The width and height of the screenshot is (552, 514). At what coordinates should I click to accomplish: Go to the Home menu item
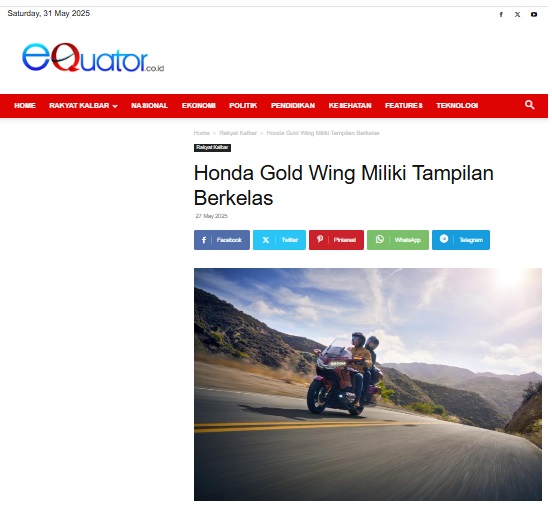(25, 106)
